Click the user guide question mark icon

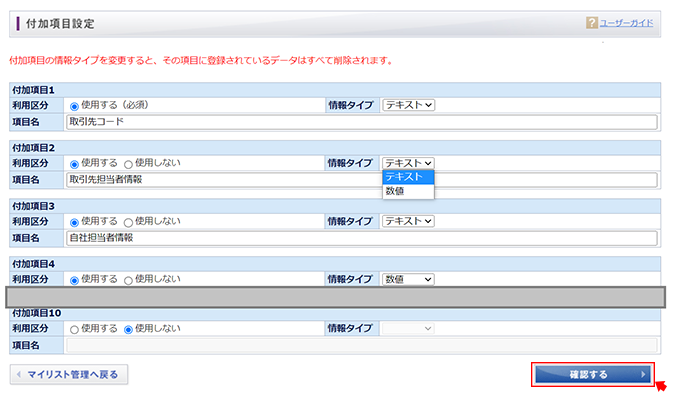point(592,23)
